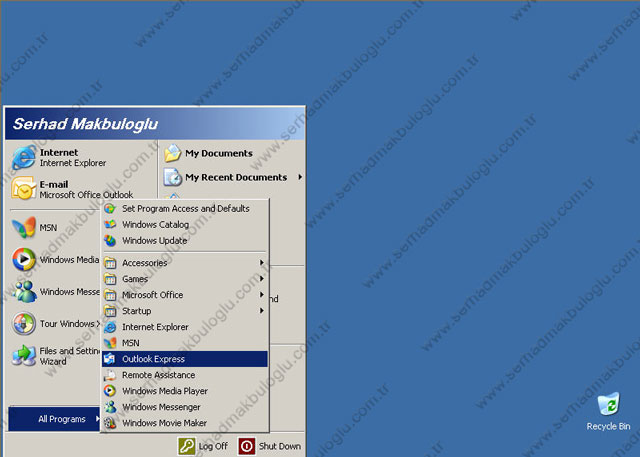The width and height of the screenshot is (640, 457).
Task: Click the Startup folder icon
Action: [x=110, y=311]
